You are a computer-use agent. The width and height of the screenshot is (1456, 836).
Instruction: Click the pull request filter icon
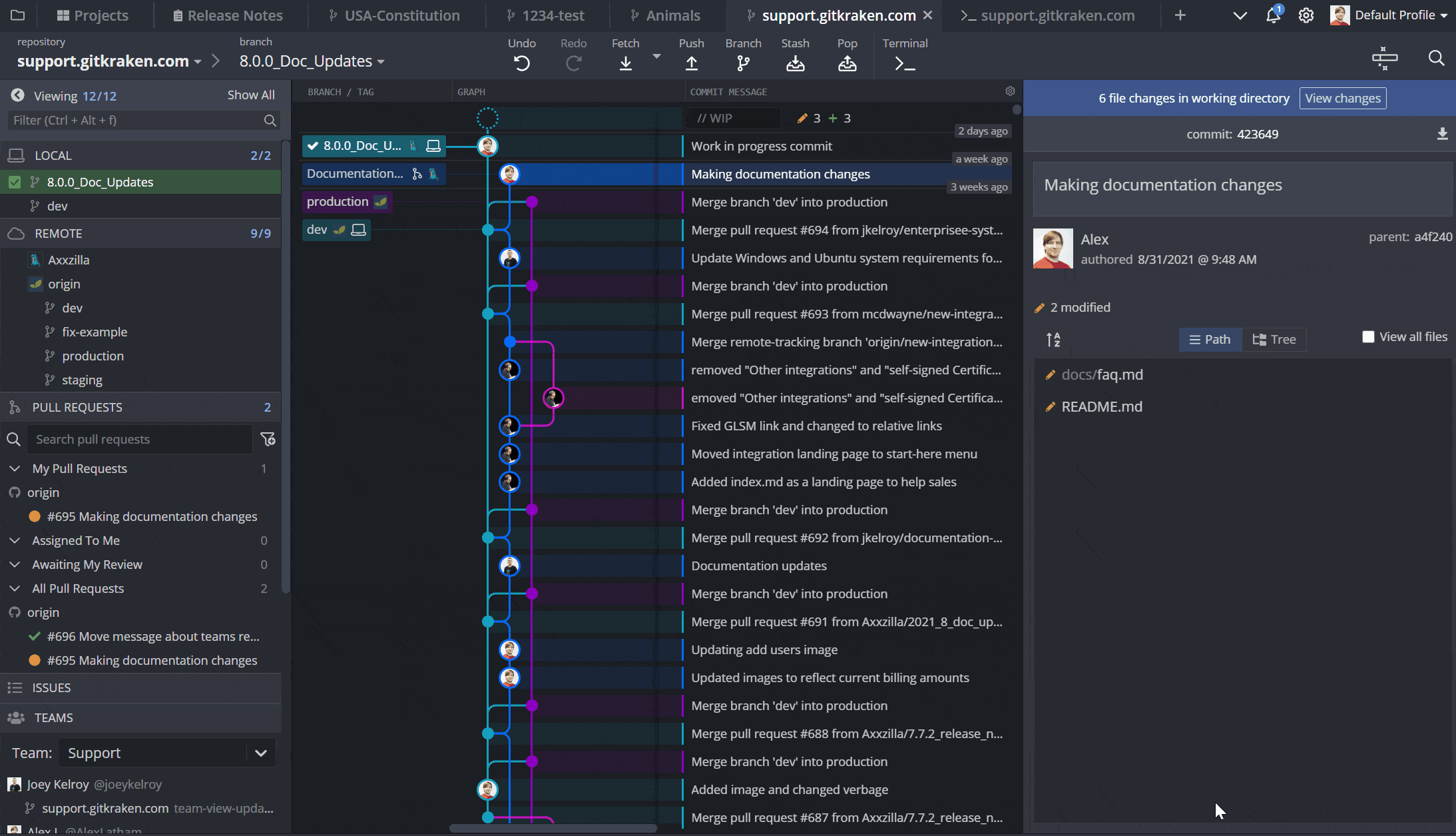pos(268,439)
